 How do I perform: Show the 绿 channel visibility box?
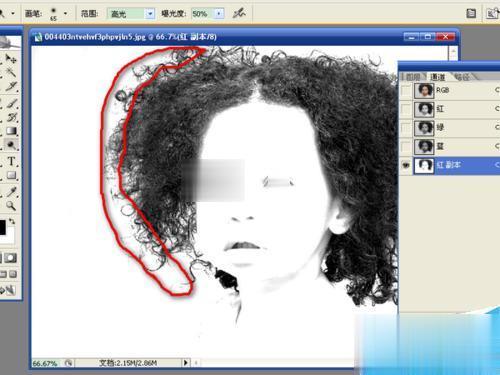point(406,128)
